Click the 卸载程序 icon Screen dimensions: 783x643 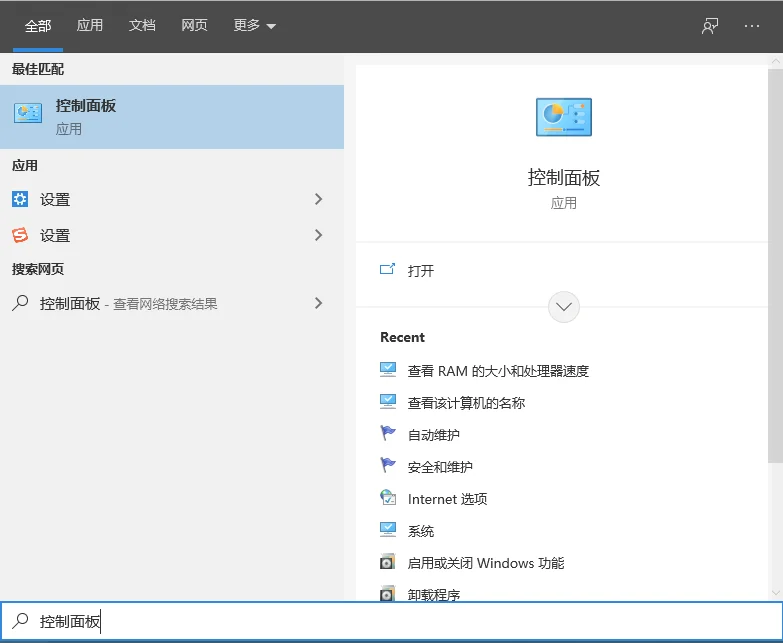point(388,594)
